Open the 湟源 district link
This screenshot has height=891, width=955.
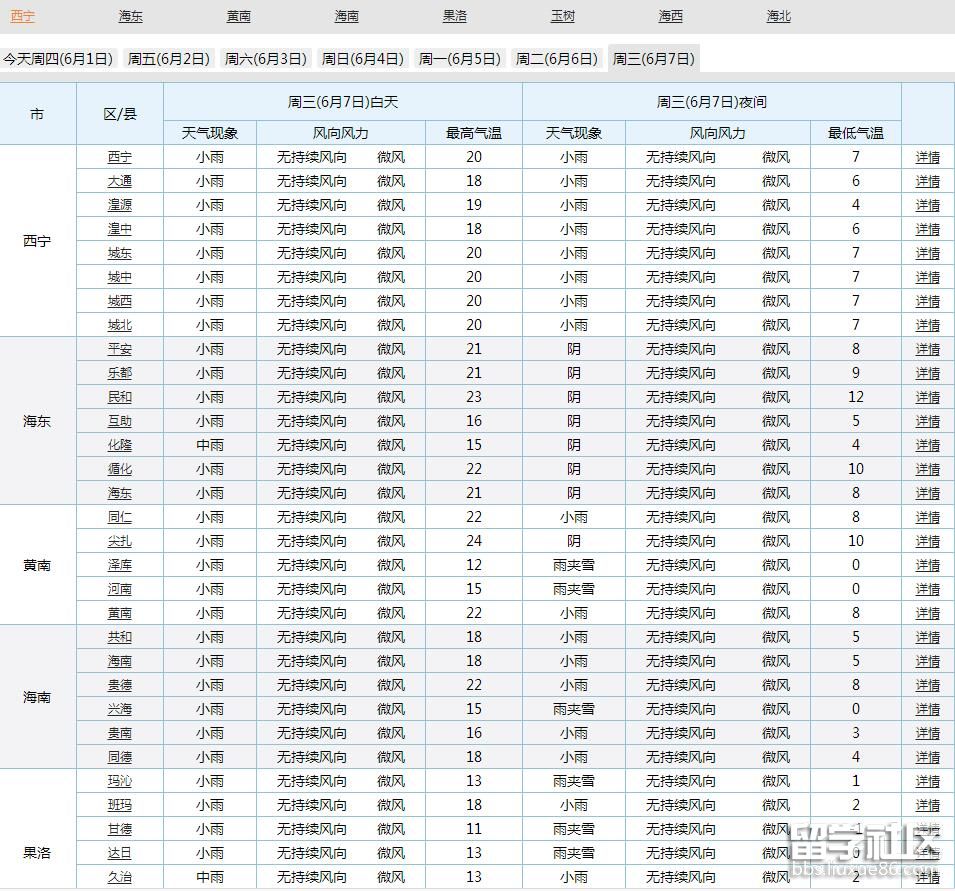click(119, 205)
